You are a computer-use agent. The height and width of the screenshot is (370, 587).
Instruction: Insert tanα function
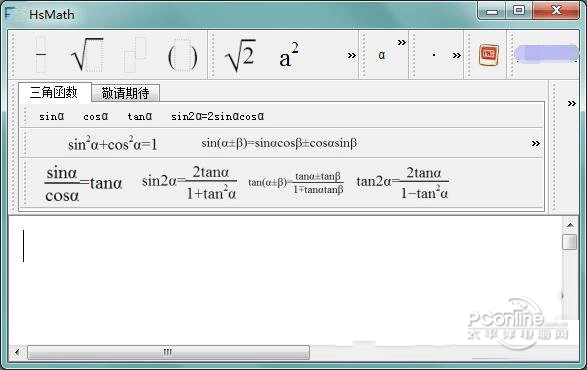(x=140, y=116)
